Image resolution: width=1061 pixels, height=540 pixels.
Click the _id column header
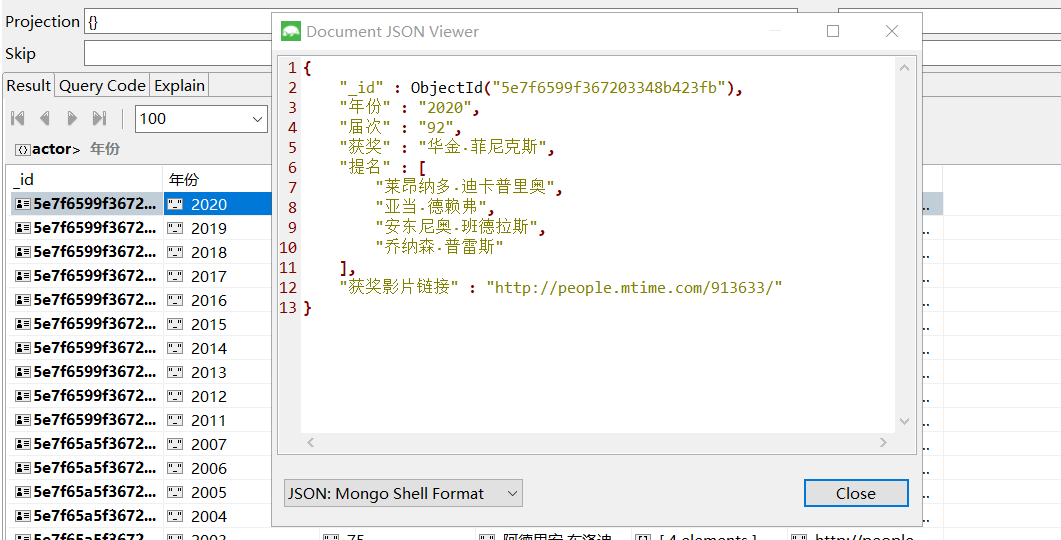84,179
